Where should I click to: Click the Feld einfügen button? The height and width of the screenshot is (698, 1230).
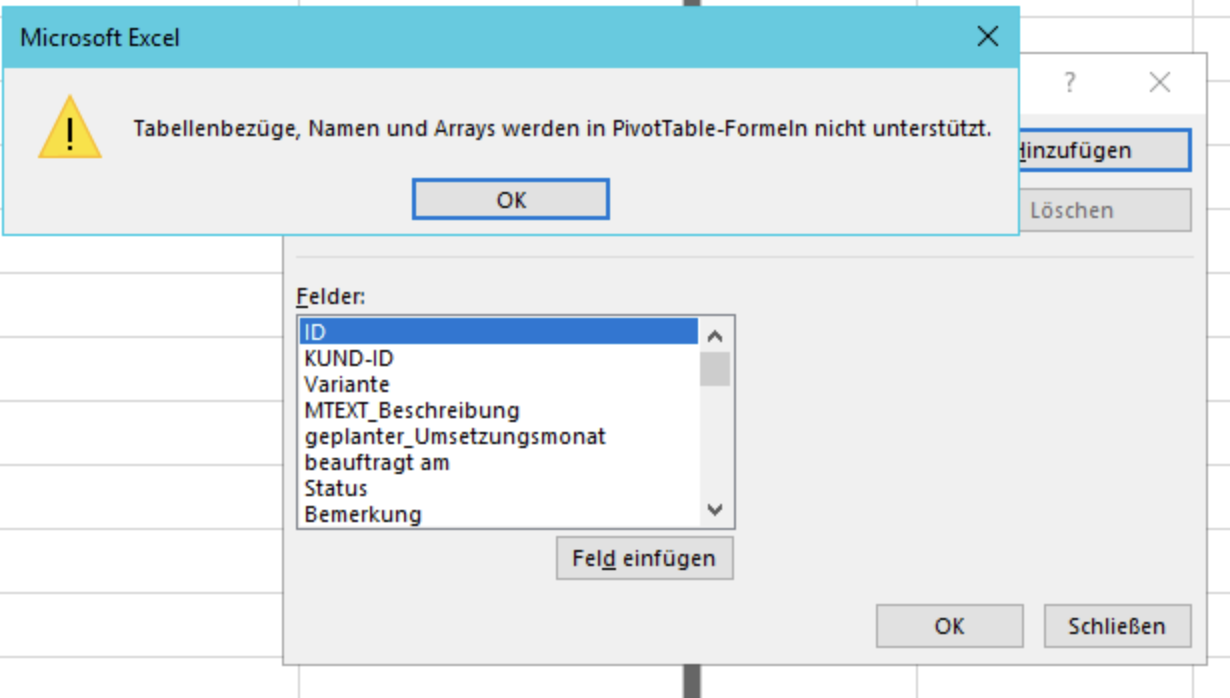pyautogui.click(x=644, y=558)
